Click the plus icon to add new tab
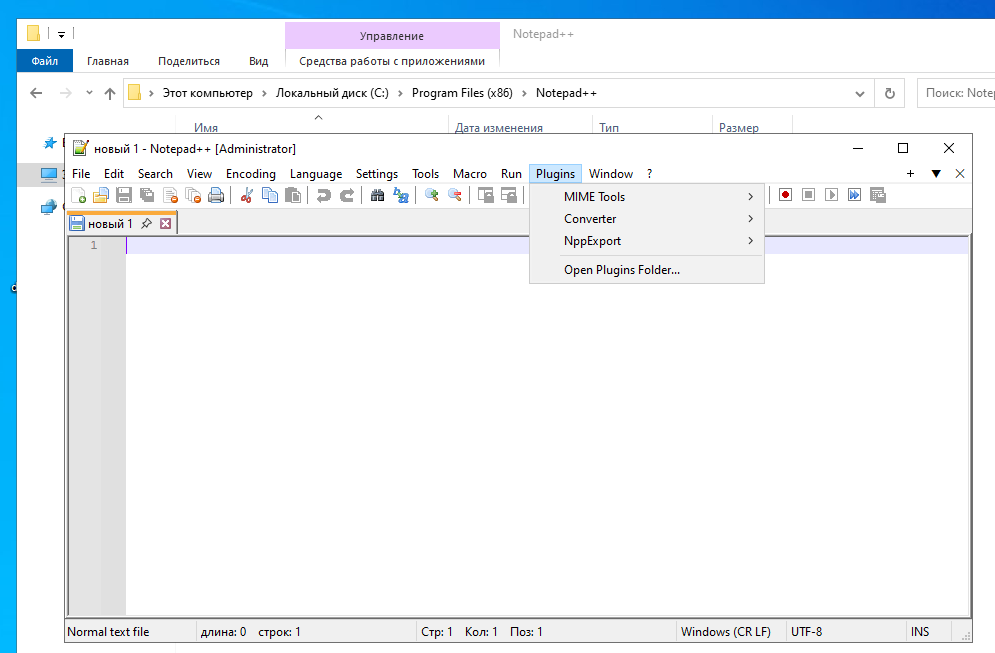Screen dimensions: 995x653 tap(910, 173)
